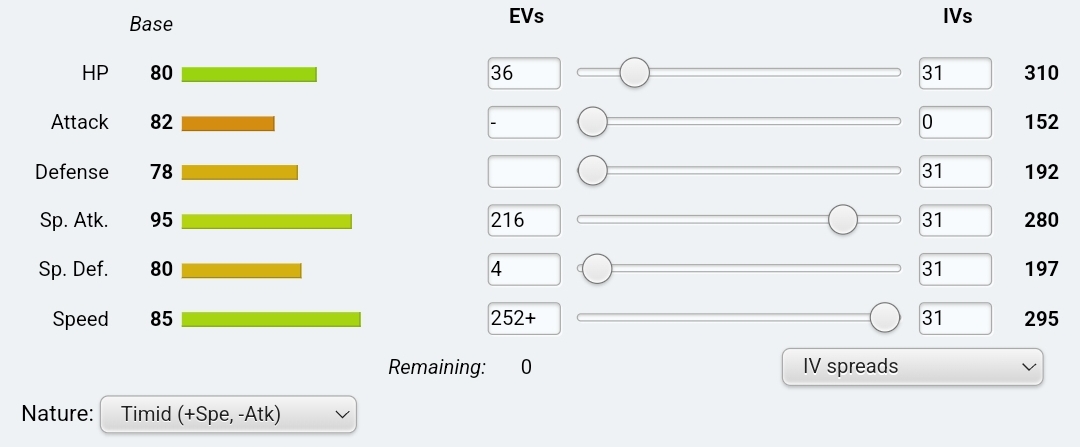Click the Attack EV slider thumb
This screenshot has height=447, width=1080.
593,121
